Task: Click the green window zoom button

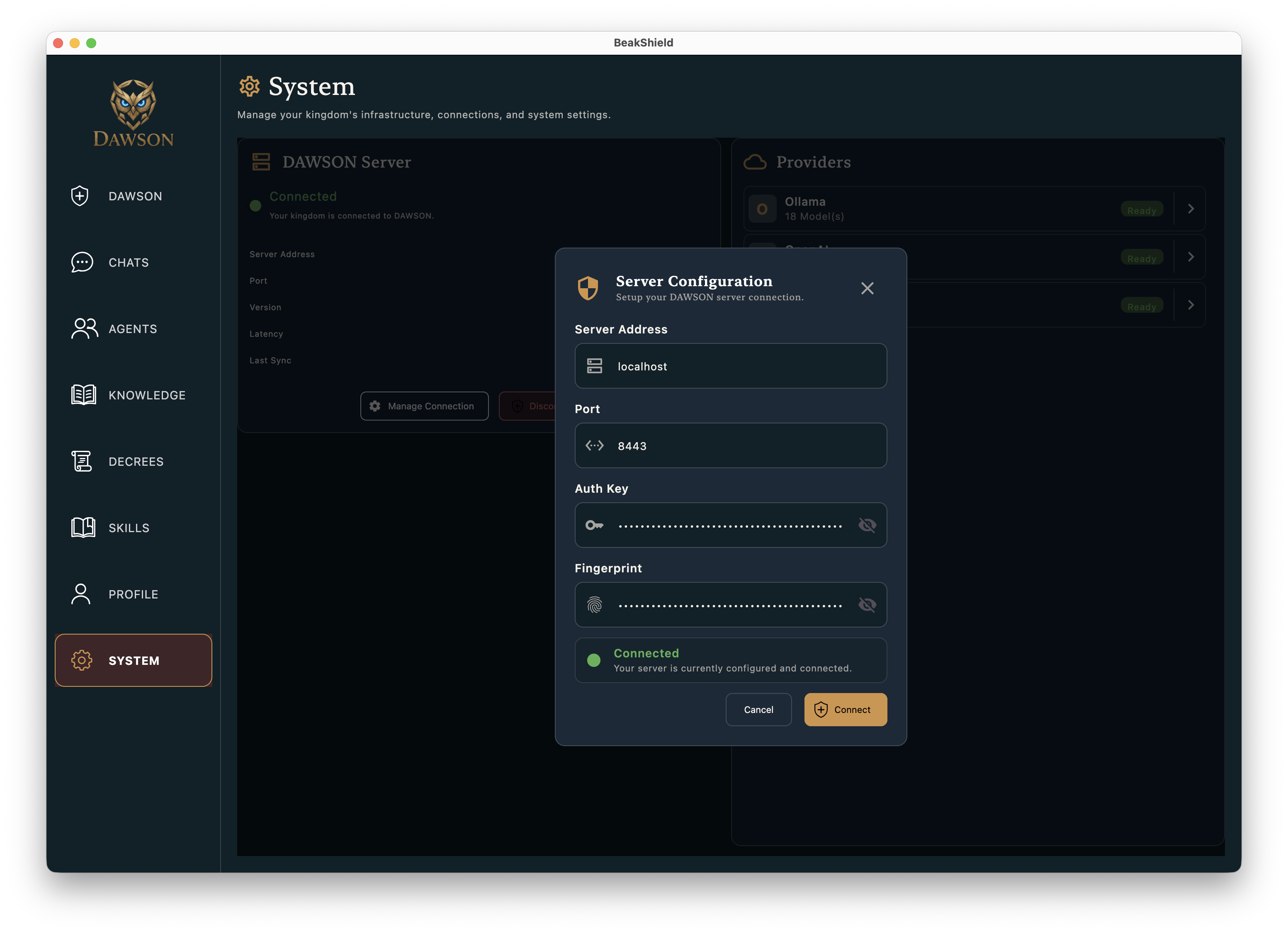Action: tap(91, 43)
